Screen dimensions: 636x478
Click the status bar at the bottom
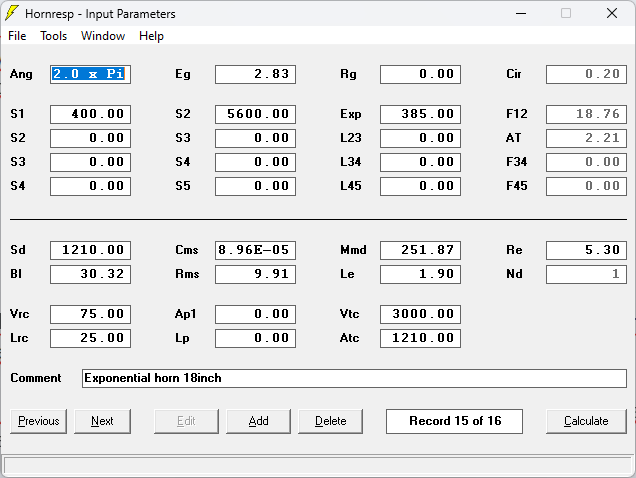(318, 466)
